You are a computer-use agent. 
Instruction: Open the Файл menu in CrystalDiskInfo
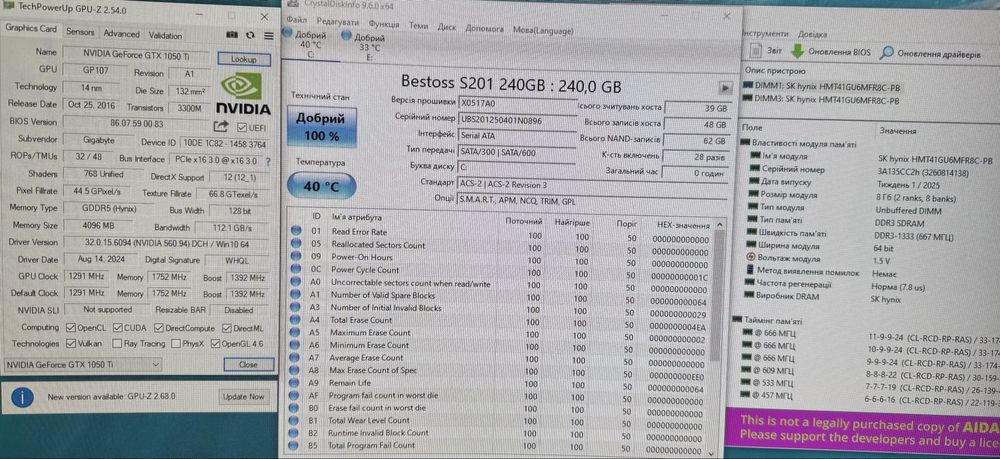(297, 21)
